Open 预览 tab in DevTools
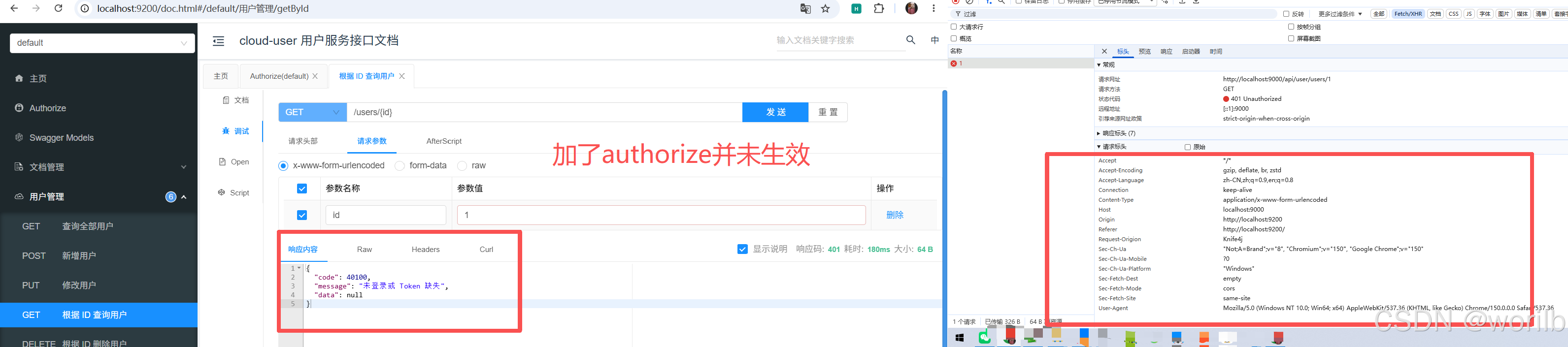The width and height of the screenshot is (1568, 347). pos(1145,52)
